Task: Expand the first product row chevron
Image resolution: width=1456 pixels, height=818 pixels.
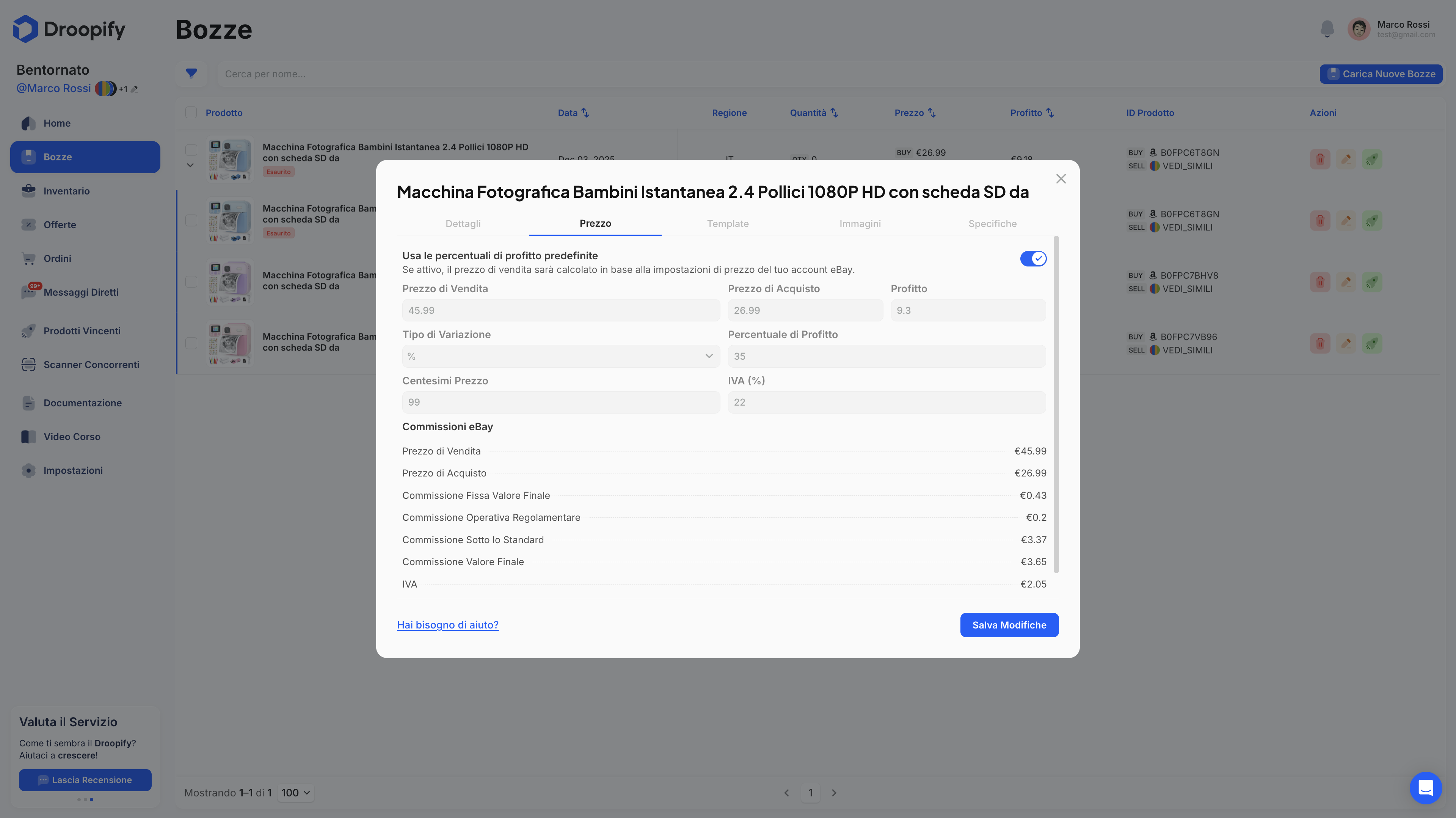Action: coord(190,166)
